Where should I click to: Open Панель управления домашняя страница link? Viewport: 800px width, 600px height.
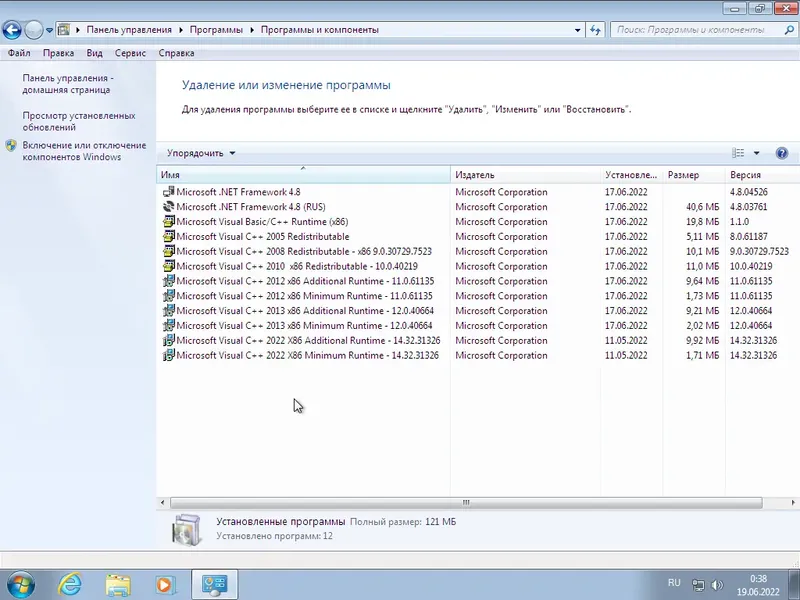68,84
